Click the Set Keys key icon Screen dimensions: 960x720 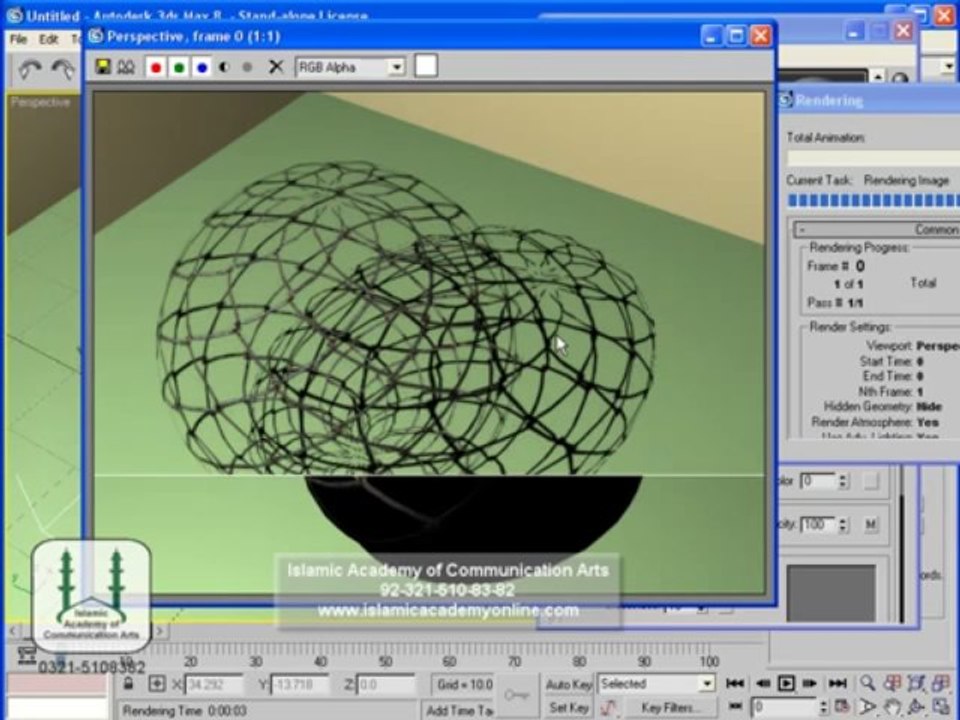click(517, 695)
